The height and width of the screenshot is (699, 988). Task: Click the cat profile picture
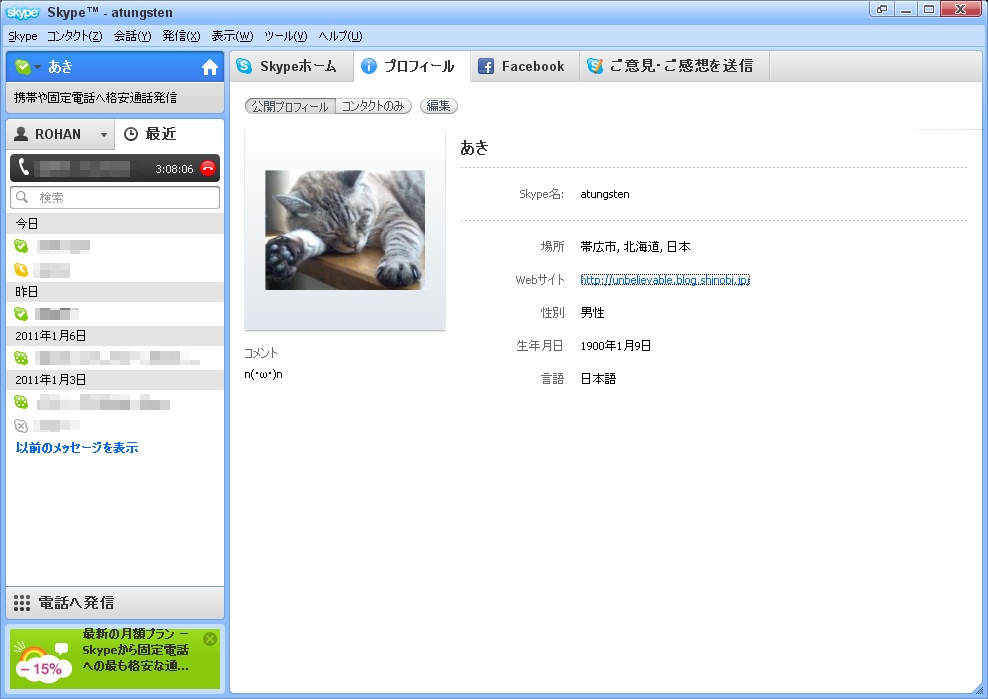tap(345, 230)
